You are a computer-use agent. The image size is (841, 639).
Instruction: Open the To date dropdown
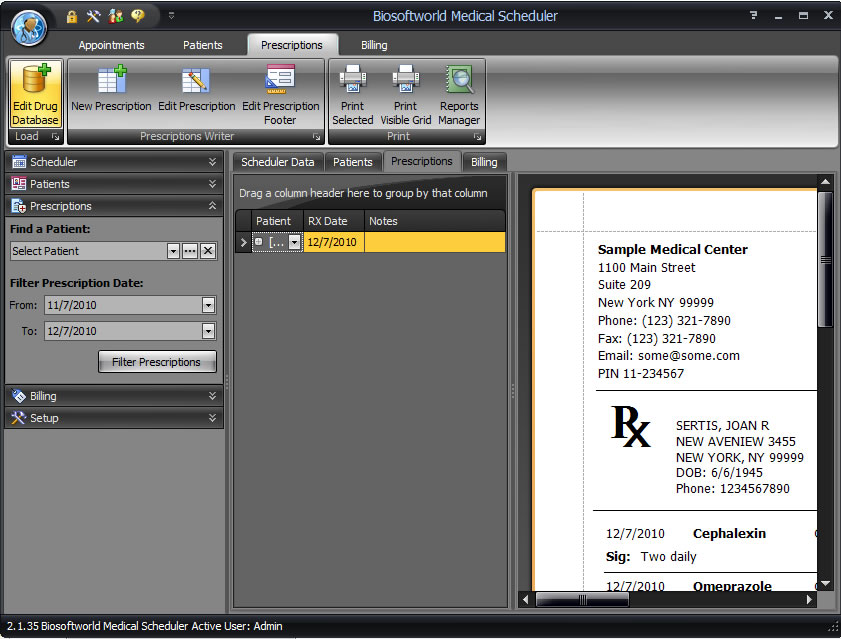point(208,331)
